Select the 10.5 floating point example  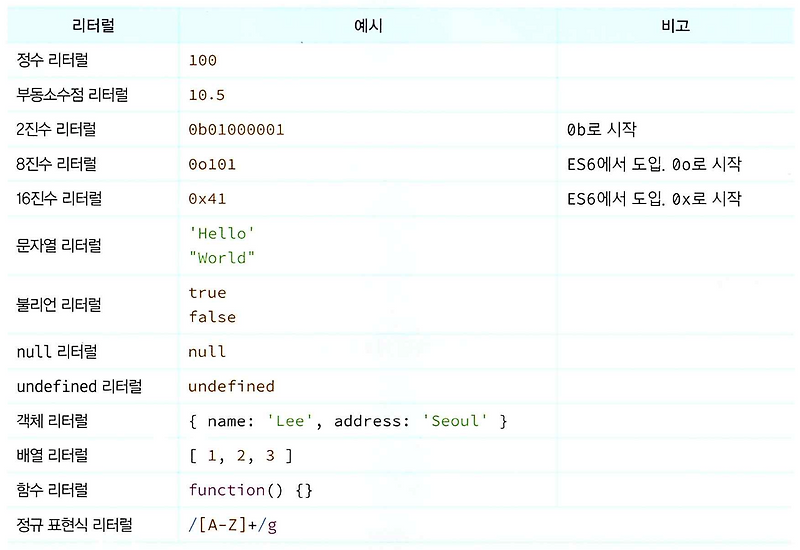coord(207,95)
